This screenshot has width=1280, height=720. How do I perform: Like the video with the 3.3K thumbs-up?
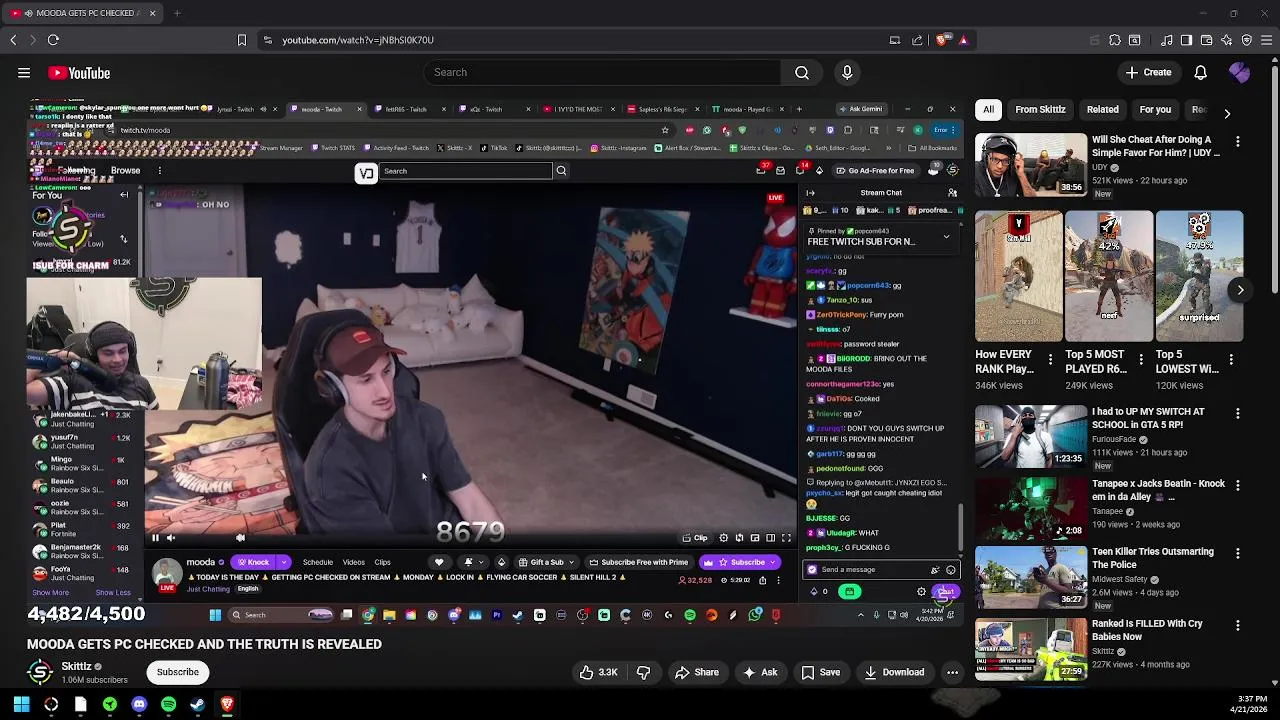[x=598, y=672]
